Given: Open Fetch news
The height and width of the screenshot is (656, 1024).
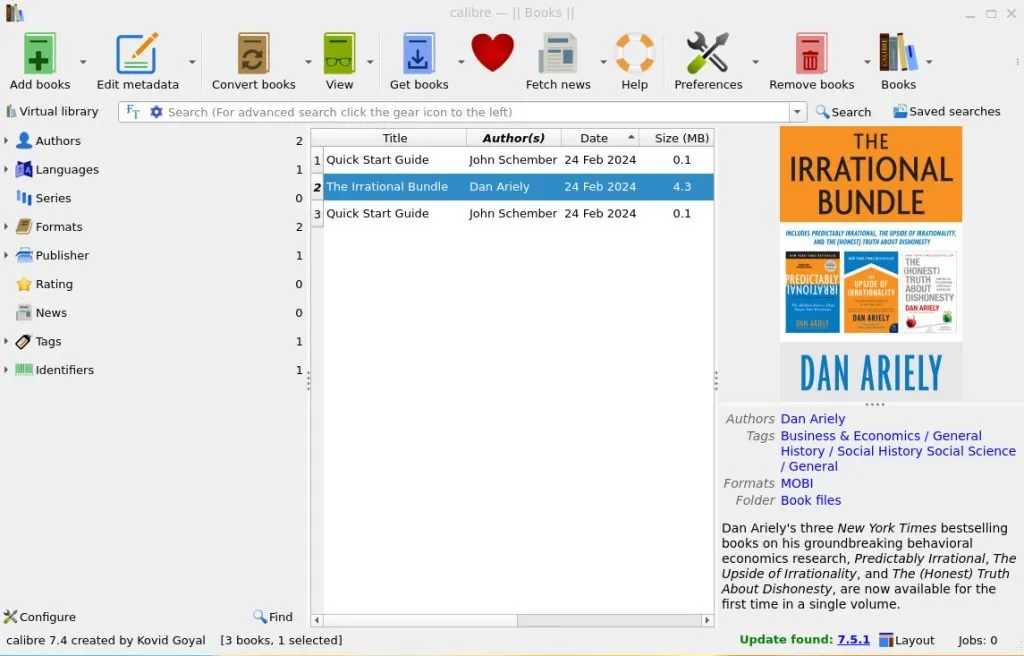Looking at the screenshot, I should 558,54.
